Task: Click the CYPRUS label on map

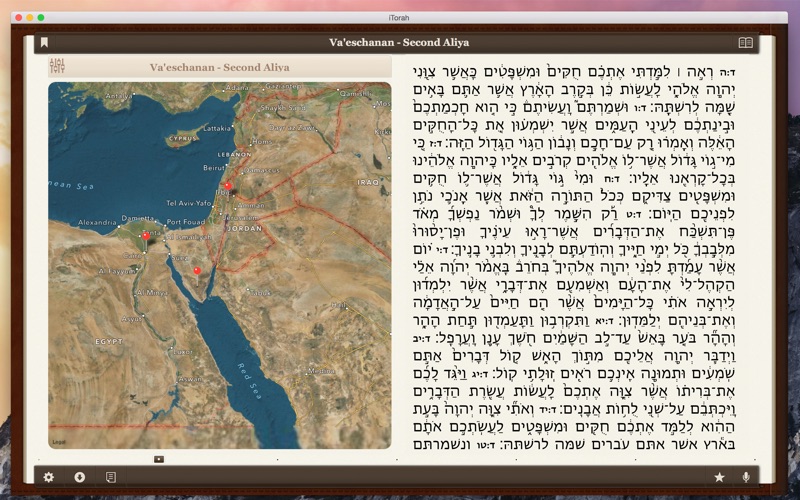Action: point(183,138)
